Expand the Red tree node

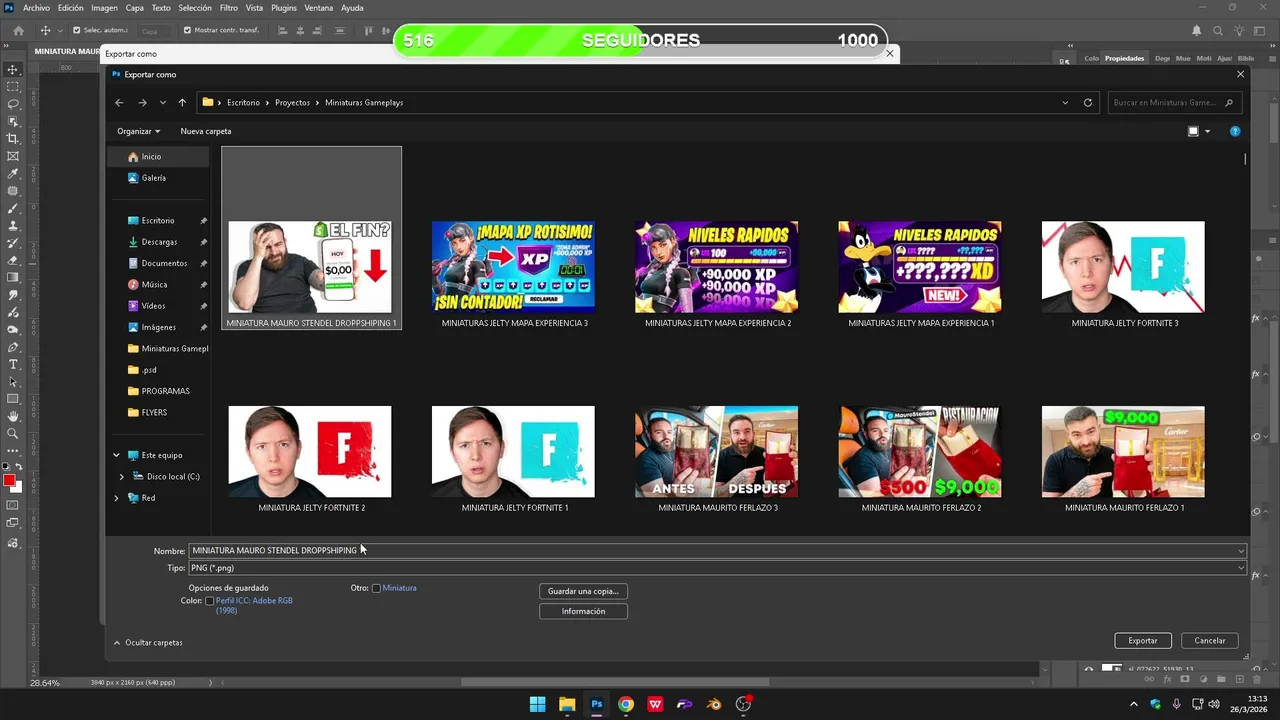(116, 498)
